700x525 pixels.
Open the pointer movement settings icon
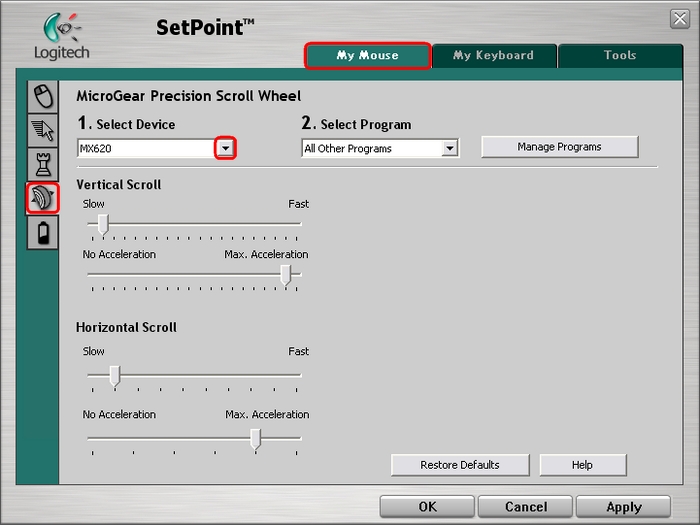43,129
